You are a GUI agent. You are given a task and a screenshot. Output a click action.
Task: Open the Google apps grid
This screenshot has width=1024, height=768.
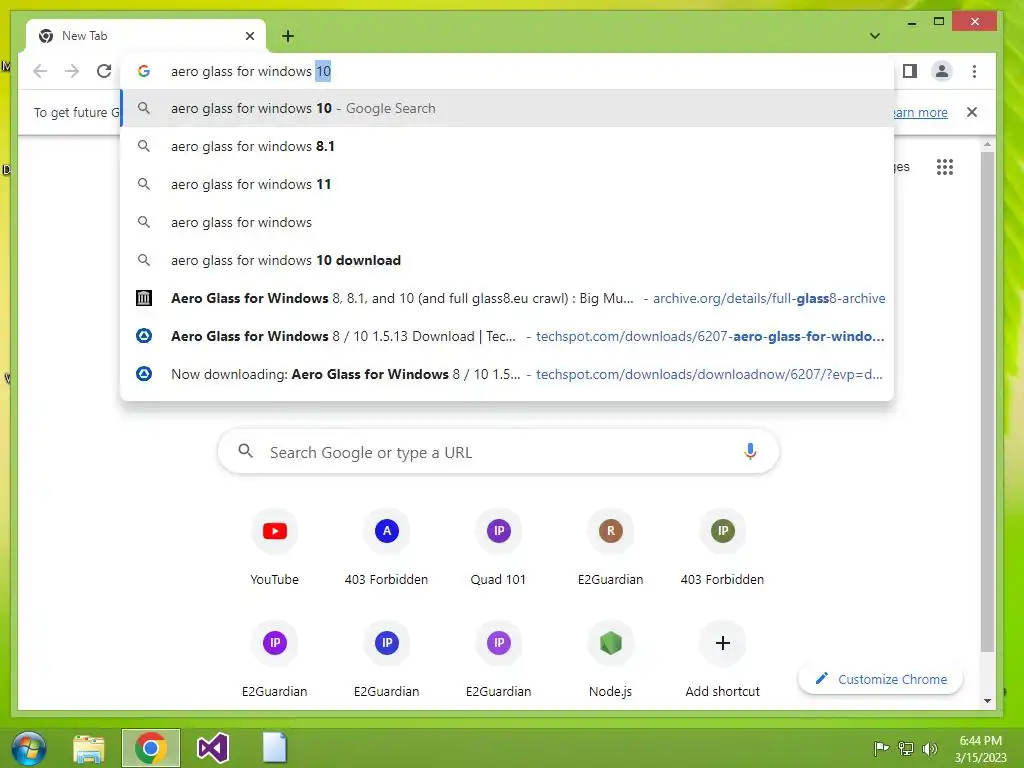[x=944, y=167]
